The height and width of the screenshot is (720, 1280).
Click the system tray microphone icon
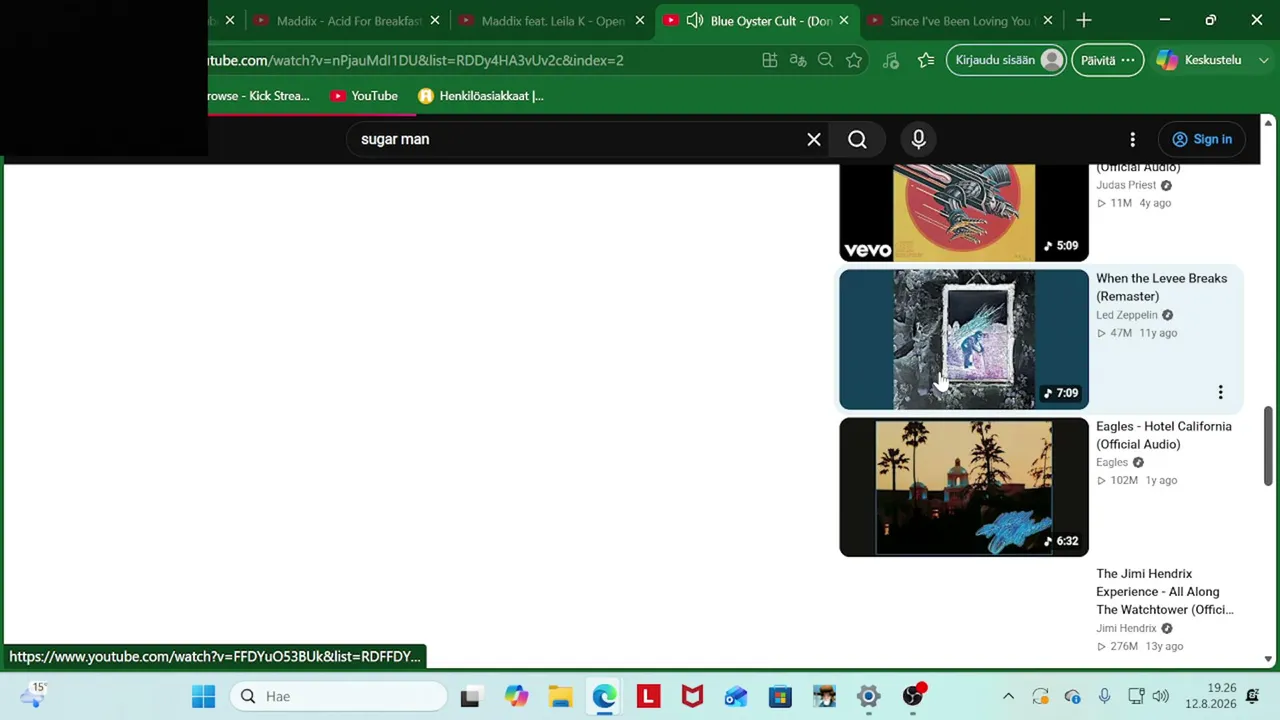(1104, 696)
